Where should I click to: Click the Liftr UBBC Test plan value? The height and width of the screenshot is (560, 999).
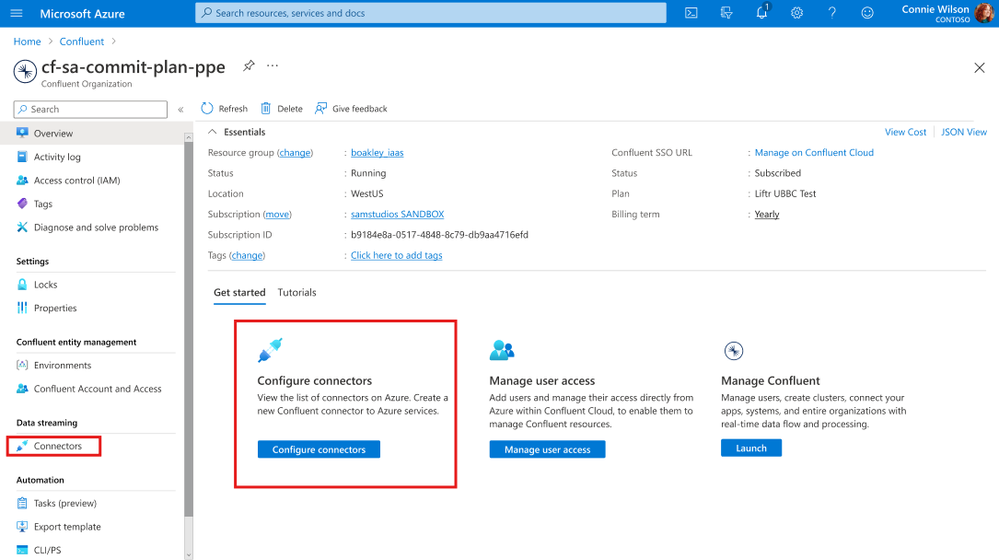(786, 194)
